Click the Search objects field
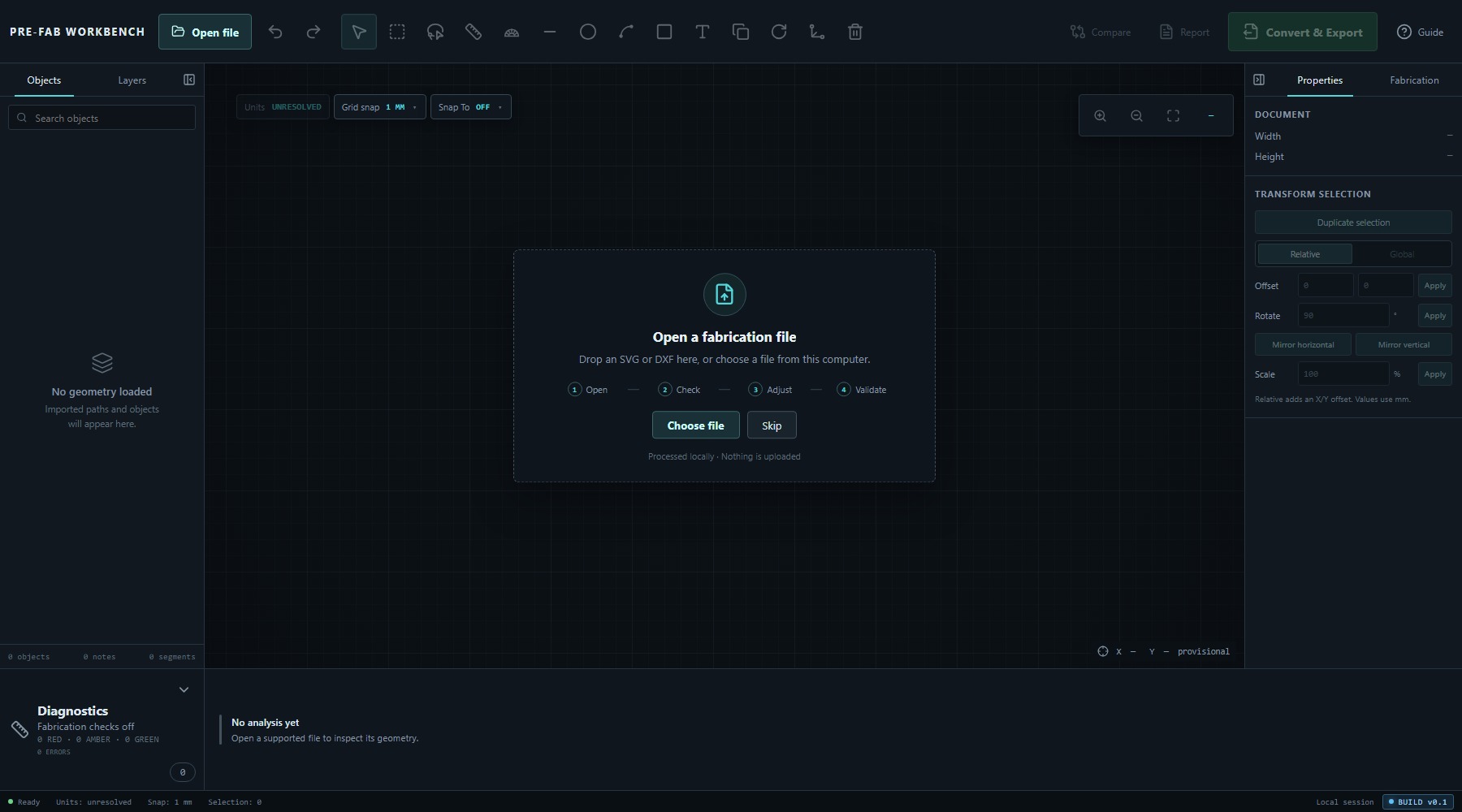 pyautogui.click(x=102, y=118)
